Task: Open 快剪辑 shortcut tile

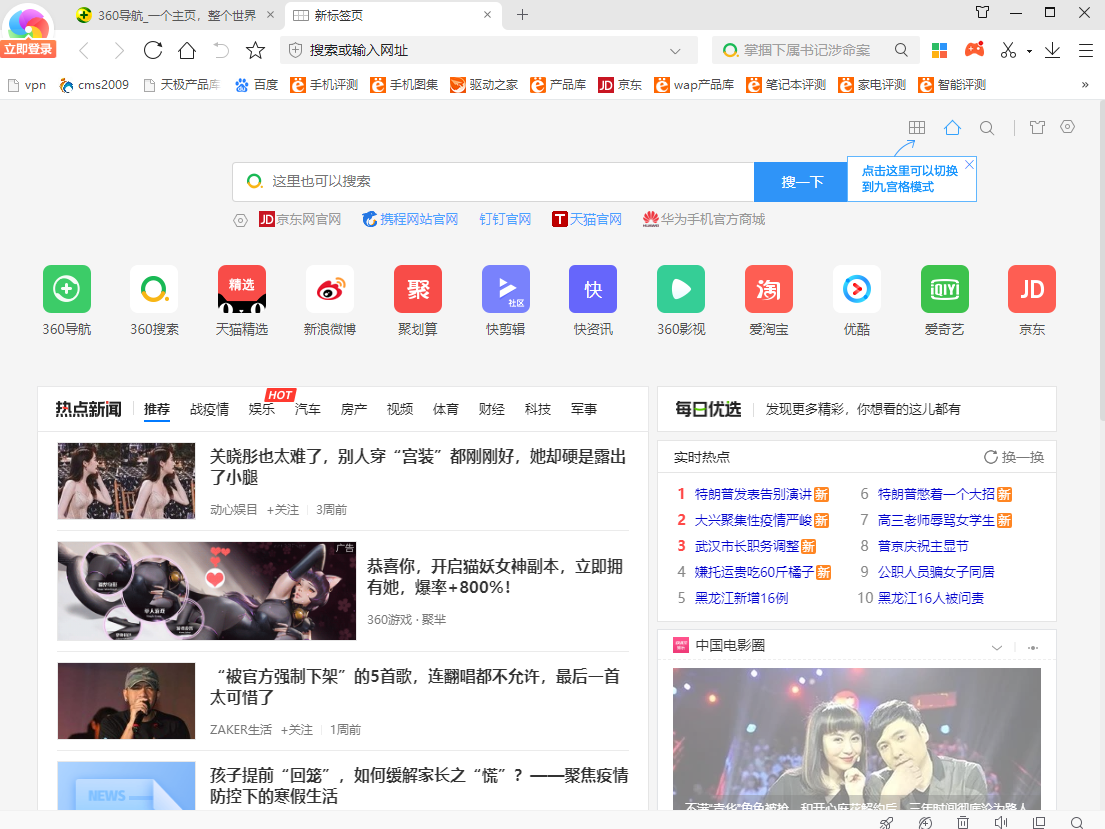Action: point(505,300)
